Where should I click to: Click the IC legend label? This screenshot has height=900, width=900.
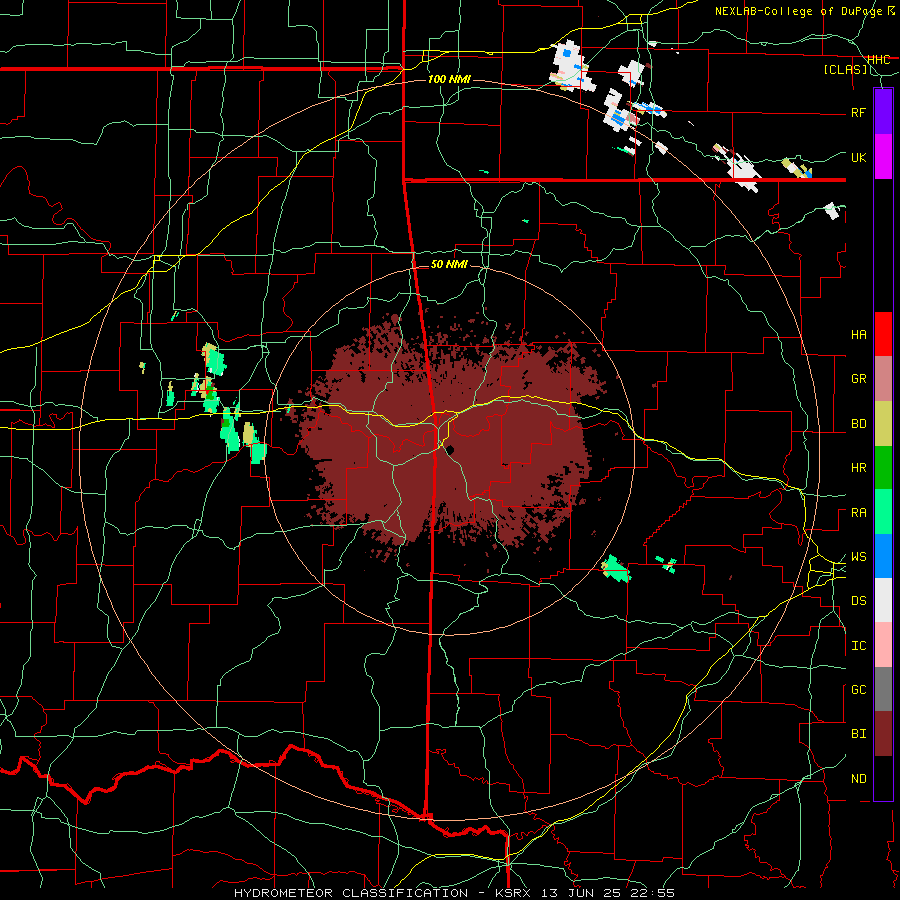pos(858,646)
